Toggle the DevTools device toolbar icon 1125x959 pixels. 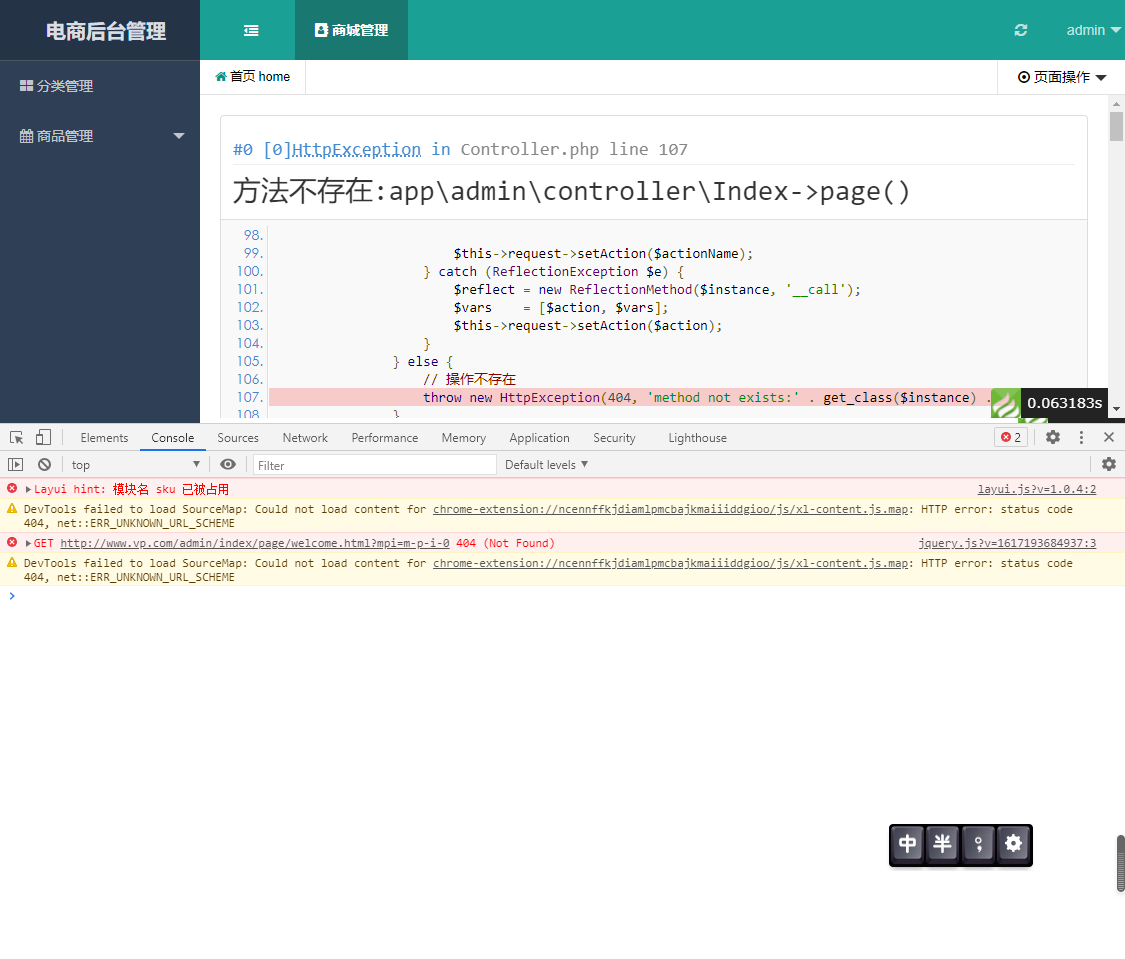[43, 438]
